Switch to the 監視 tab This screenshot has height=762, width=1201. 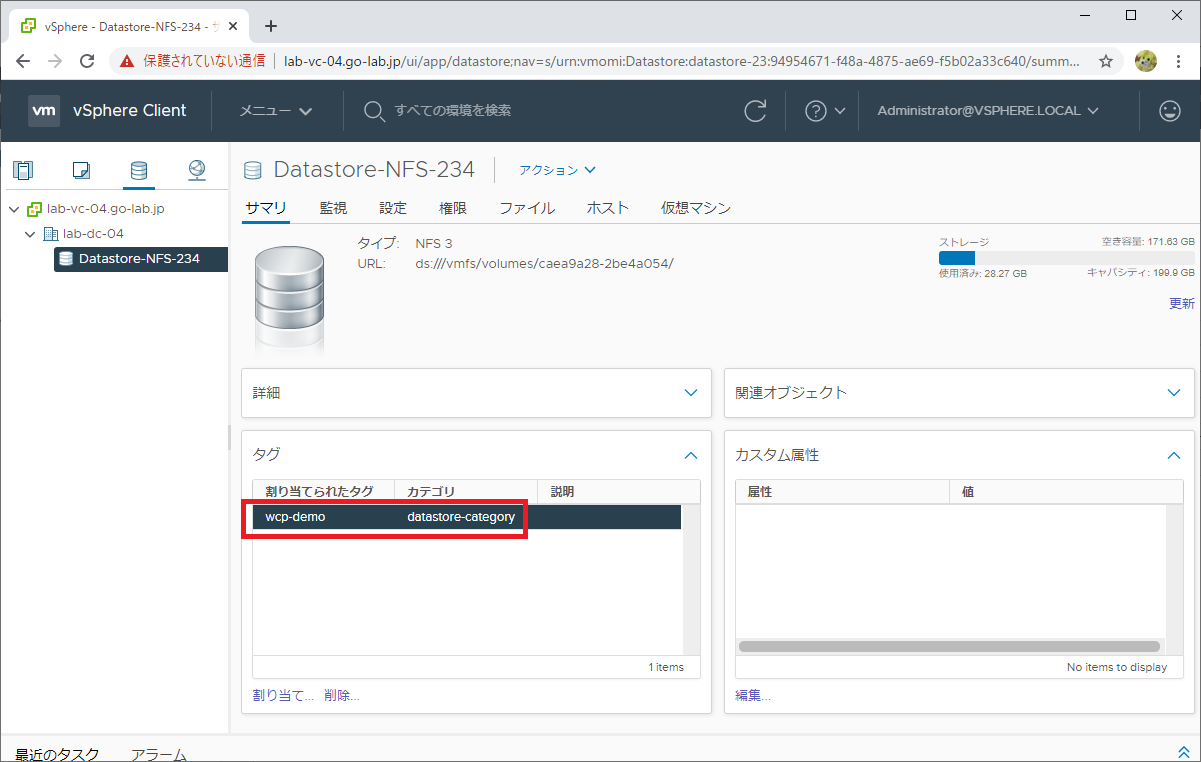click(x=333, y=208)
